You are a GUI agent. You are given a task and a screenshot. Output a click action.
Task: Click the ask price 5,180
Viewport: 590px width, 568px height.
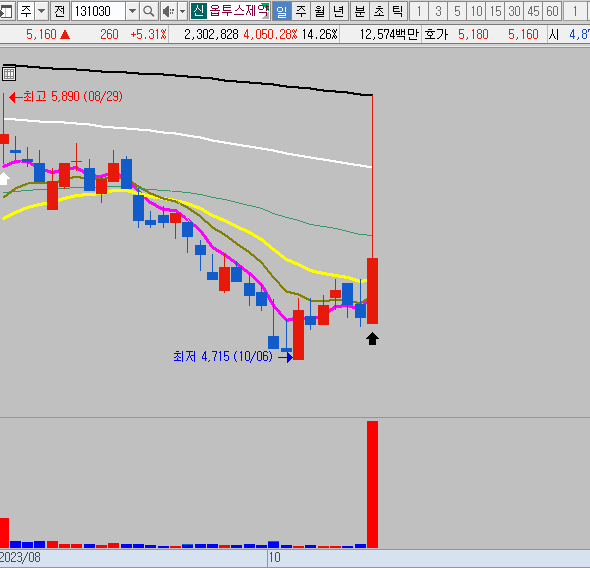[x=473, y=35]
